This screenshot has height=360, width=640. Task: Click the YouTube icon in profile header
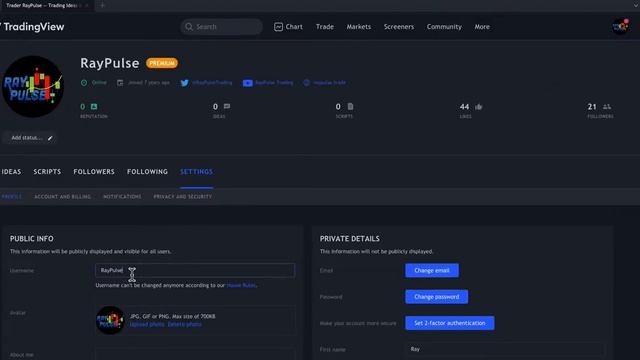[x=247, y=83]
